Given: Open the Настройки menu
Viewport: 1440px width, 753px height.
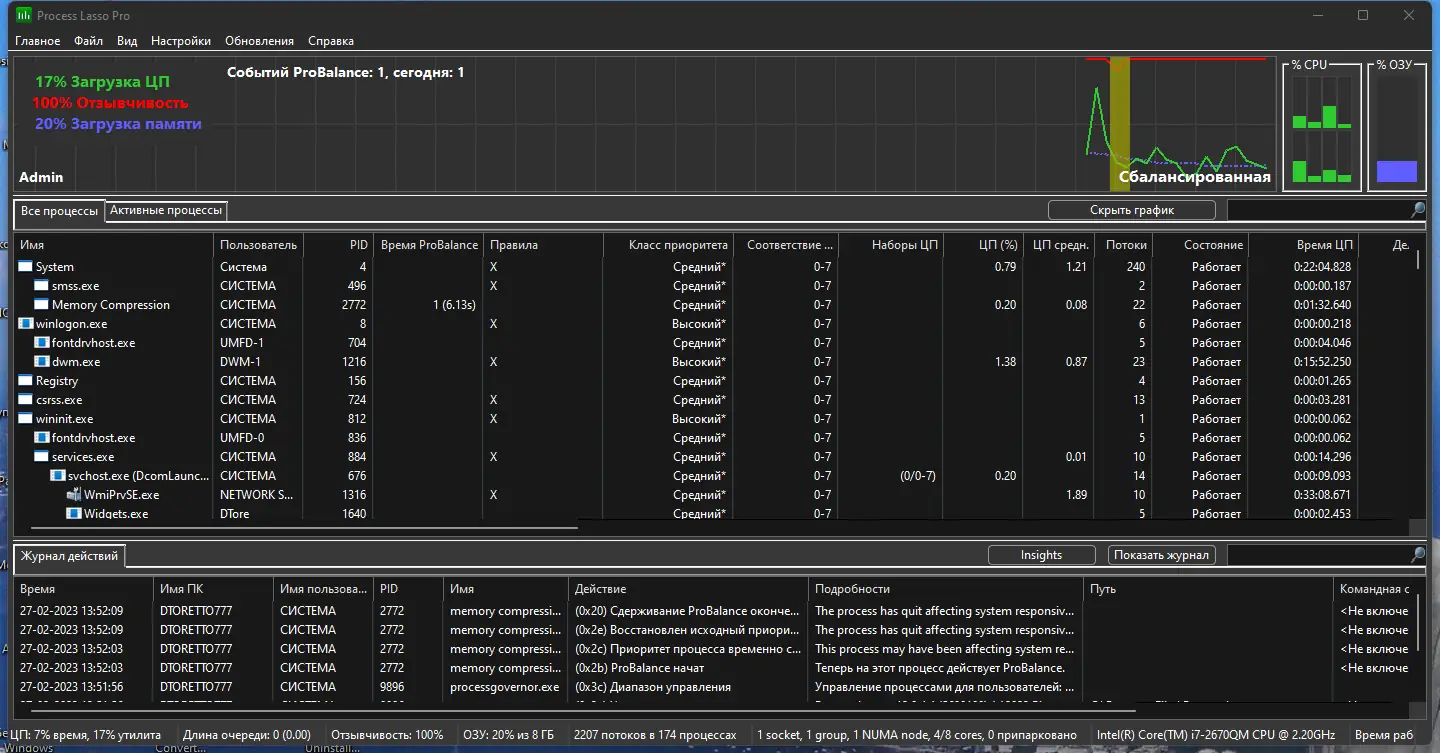Looking at the screenshot, I should tap(181, 41).
